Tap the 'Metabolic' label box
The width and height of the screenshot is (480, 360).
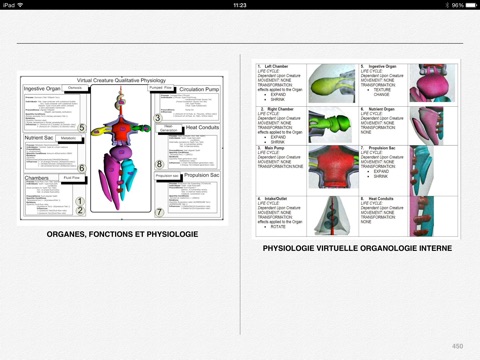point(68,138)
